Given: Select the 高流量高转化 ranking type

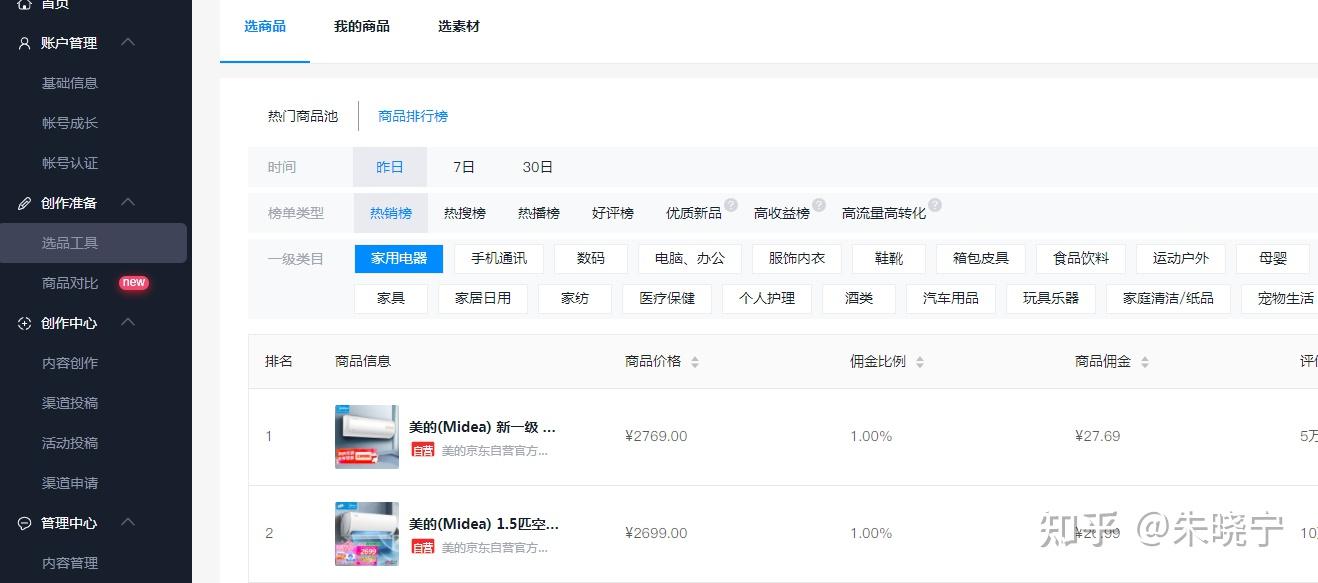Looking at the screenshot, I should click(884, 213).
